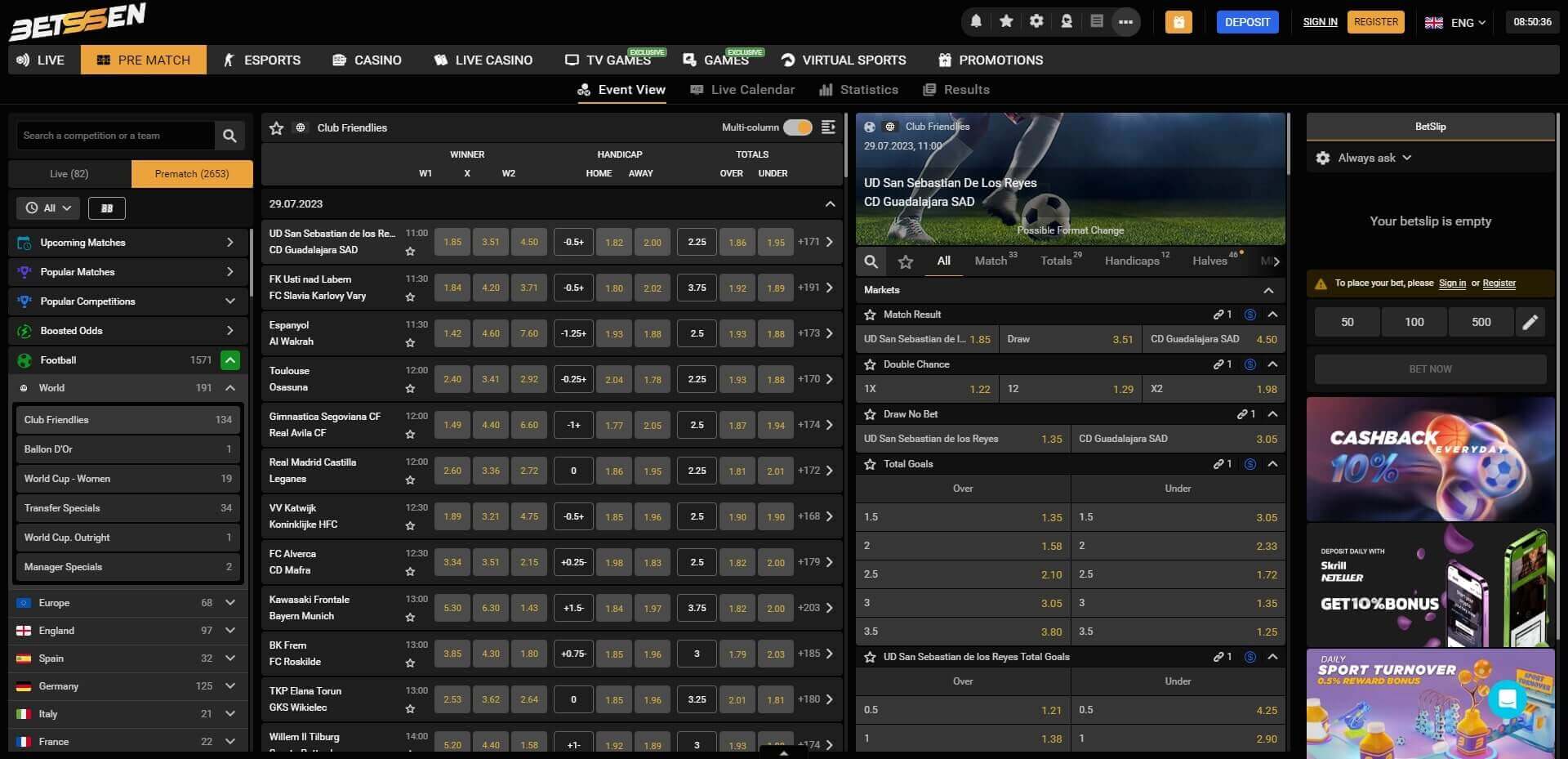Viewport: 1568px width, 759px height.
Task: Click the betslip edit pencil icon
Action: 1530,322
